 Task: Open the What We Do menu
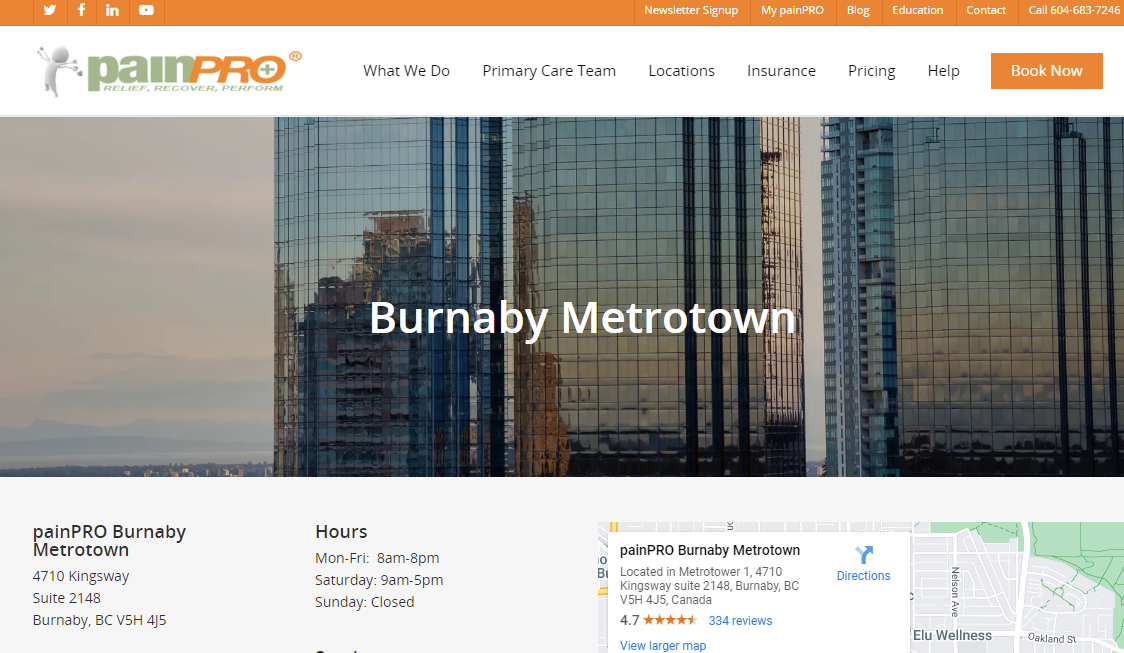coord(406,71)
